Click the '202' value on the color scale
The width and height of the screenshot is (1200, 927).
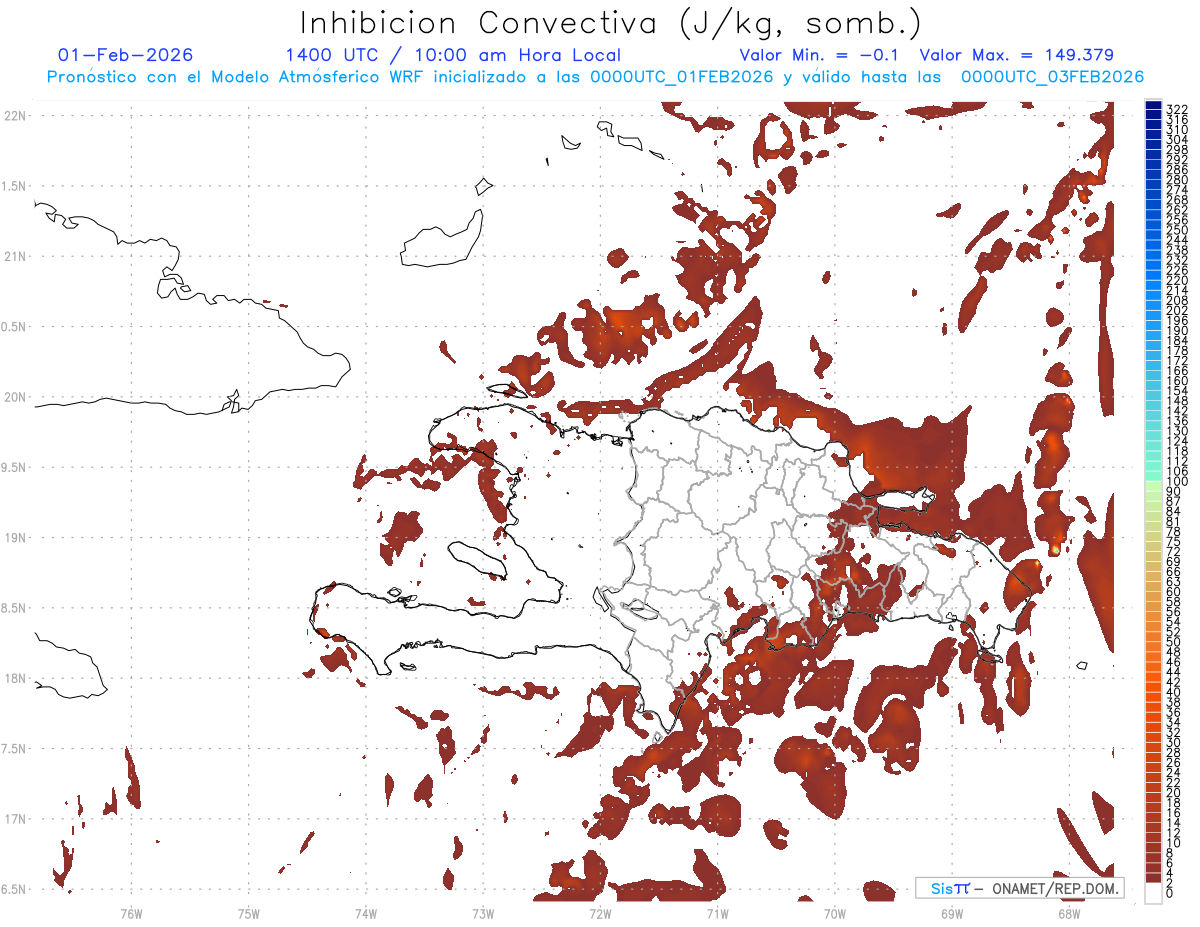pyautogui.click(x=1176, y=310)
